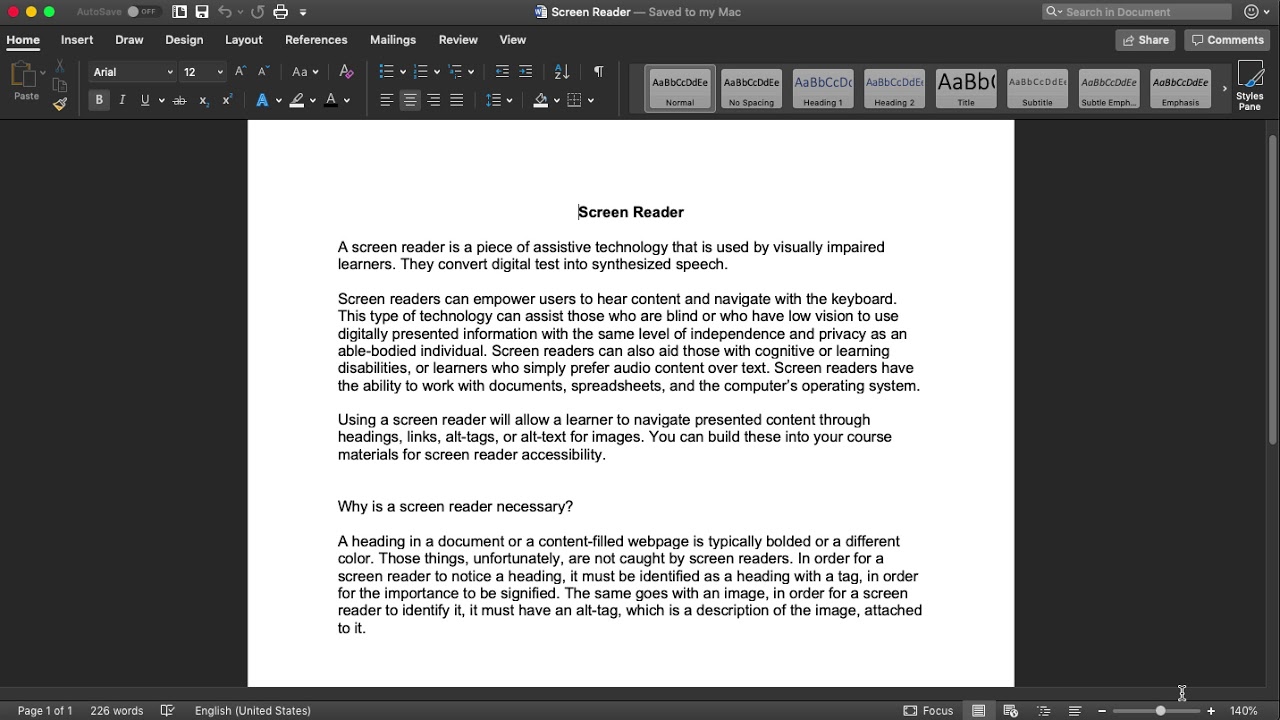Image resolution: width=1280 pixels, height=720 pixels.
Task: Toggle Underline formatting
Action: 145,100
